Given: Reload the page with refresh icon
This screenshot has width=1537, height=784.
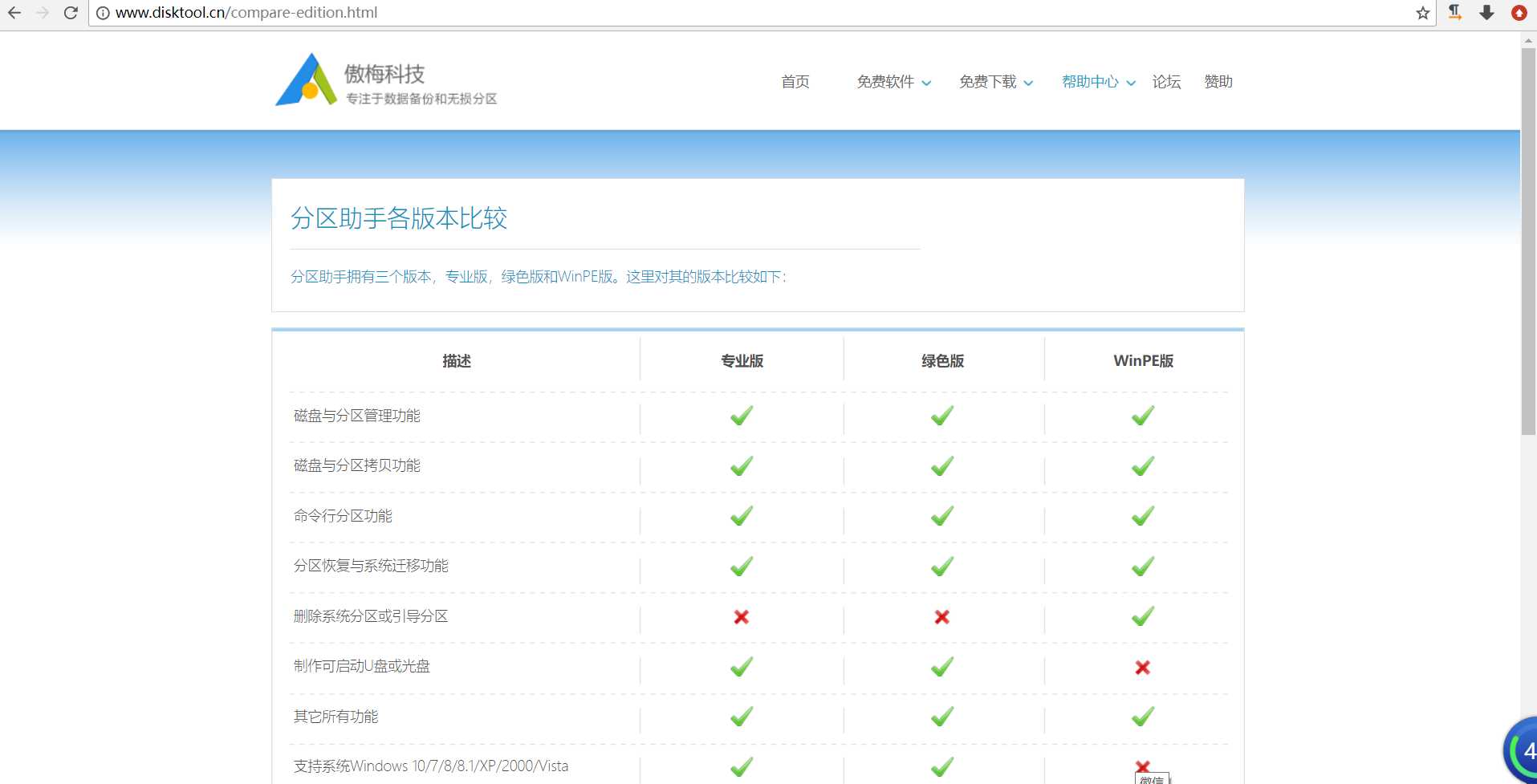Looking at the screenshot, I should pyautogui.click(x=71, y=13).
